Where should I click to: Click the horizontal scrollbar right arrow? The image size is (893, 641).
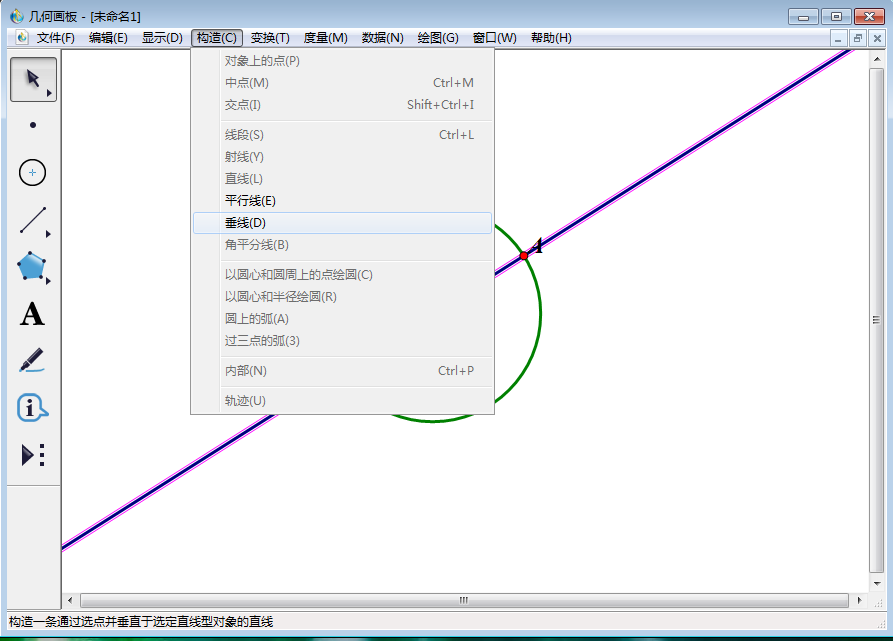pos(859,600)
